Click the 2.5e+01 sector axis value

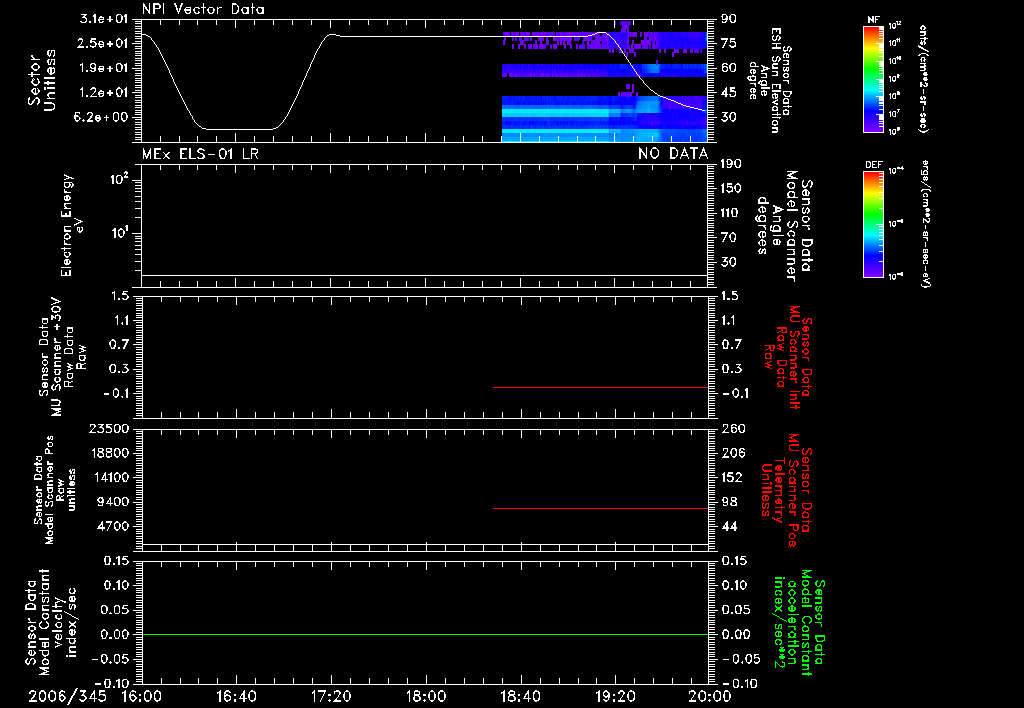click(x=103, y=43)
